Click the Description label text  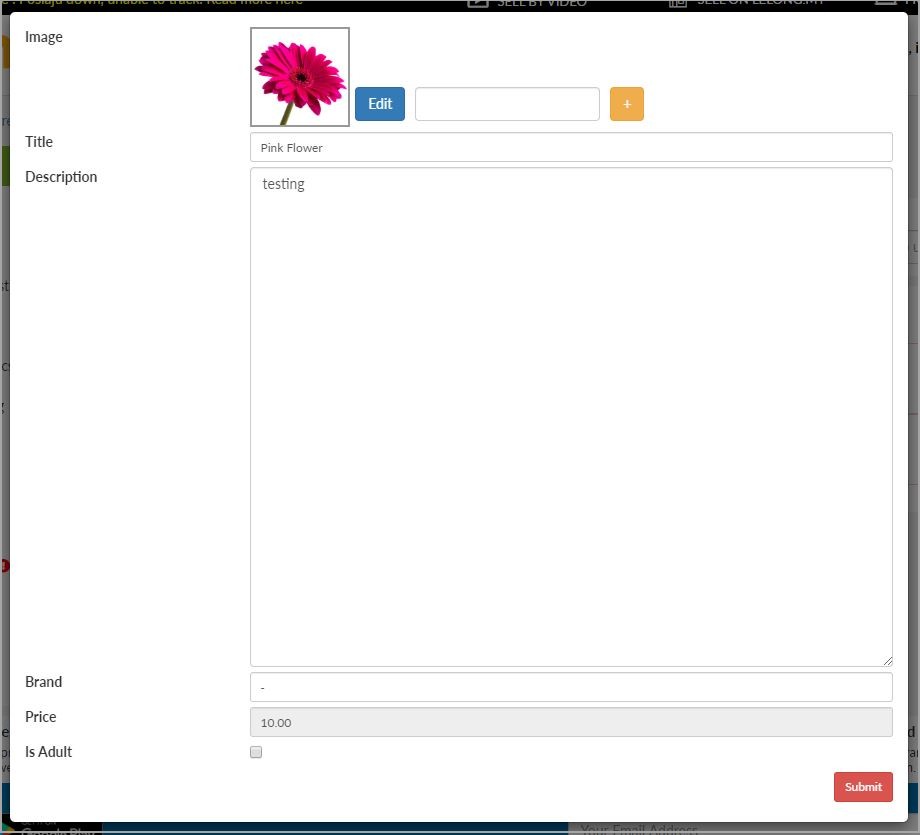[61, 177]
